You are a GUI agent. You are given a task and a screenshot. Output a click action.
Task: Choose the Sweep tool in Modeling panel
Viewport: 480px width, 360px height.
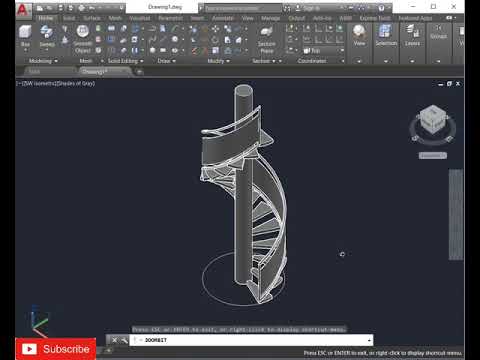[x=47, y=36]
